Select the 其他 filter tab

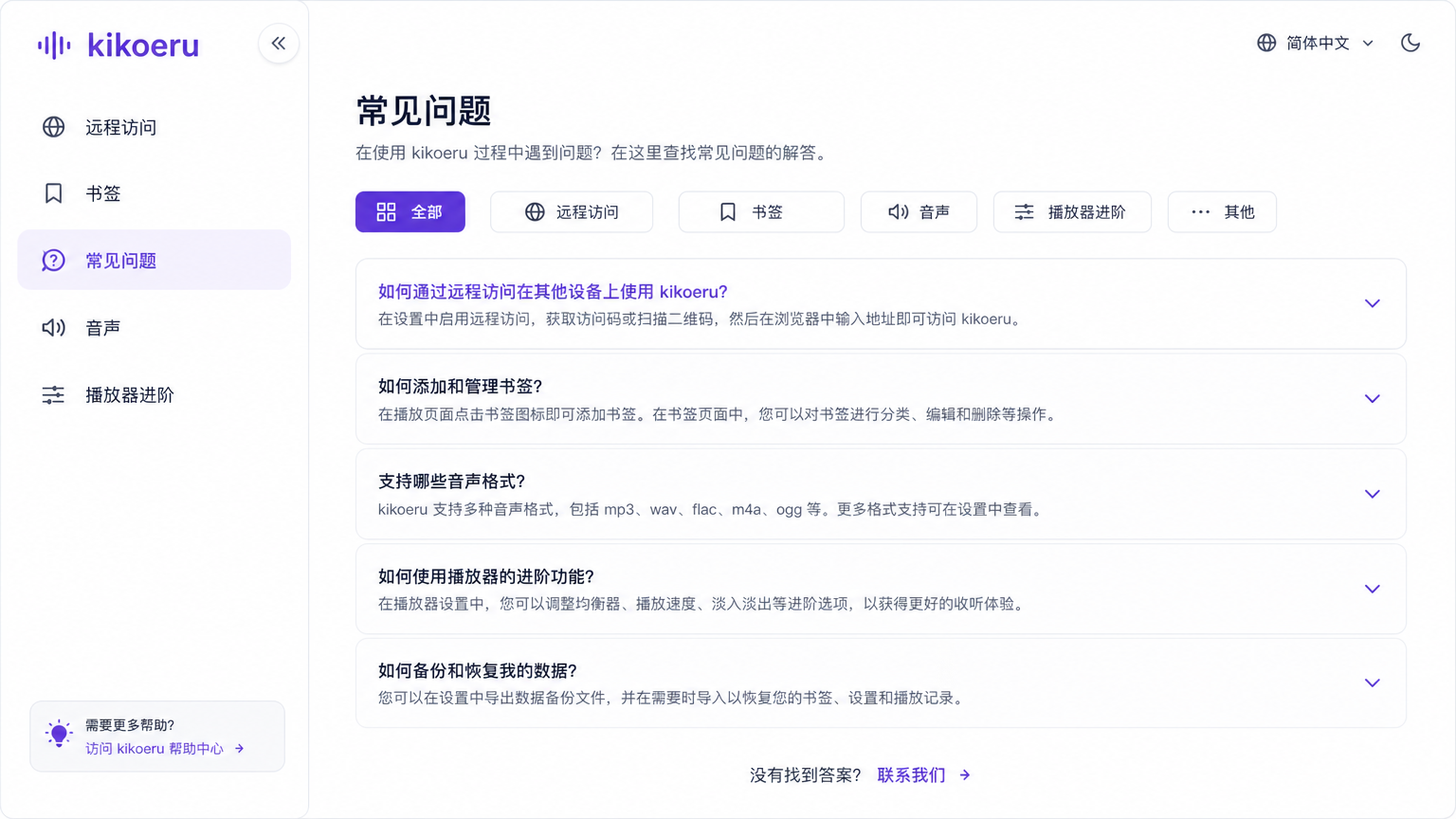click(1222, 212)
